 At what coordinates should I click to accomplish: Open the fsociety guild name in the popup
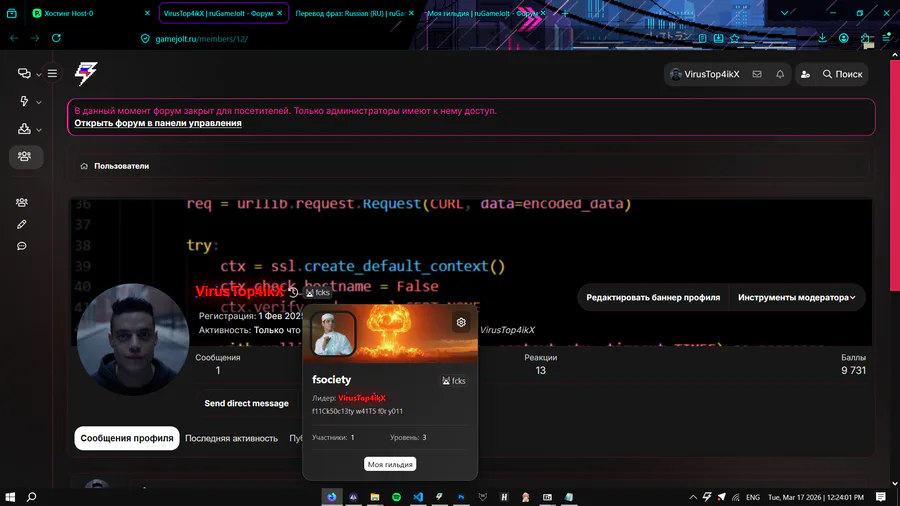tap(331, 380)
